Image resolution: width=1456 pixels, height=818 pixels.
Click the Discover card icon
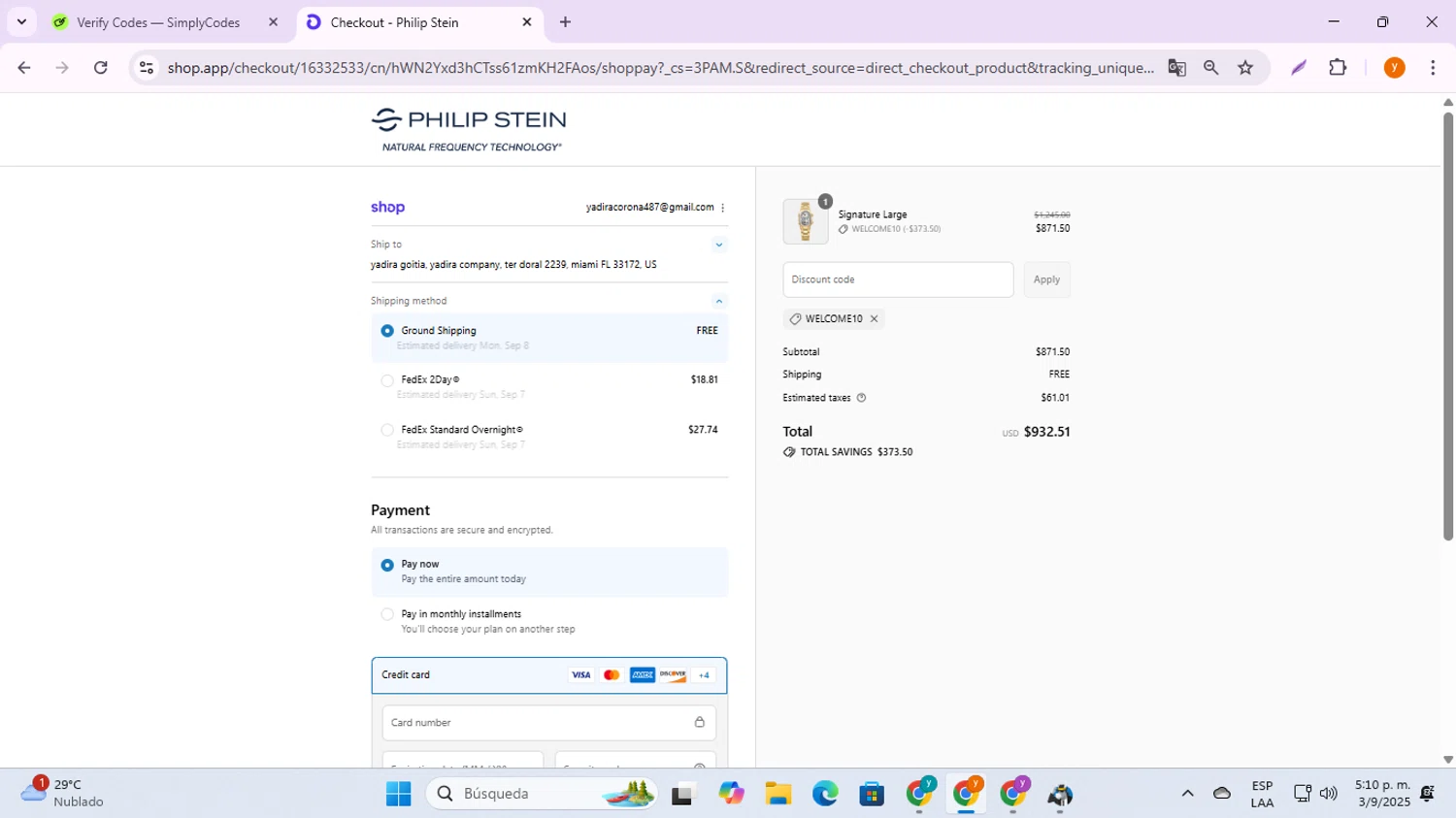coord(673,675)
